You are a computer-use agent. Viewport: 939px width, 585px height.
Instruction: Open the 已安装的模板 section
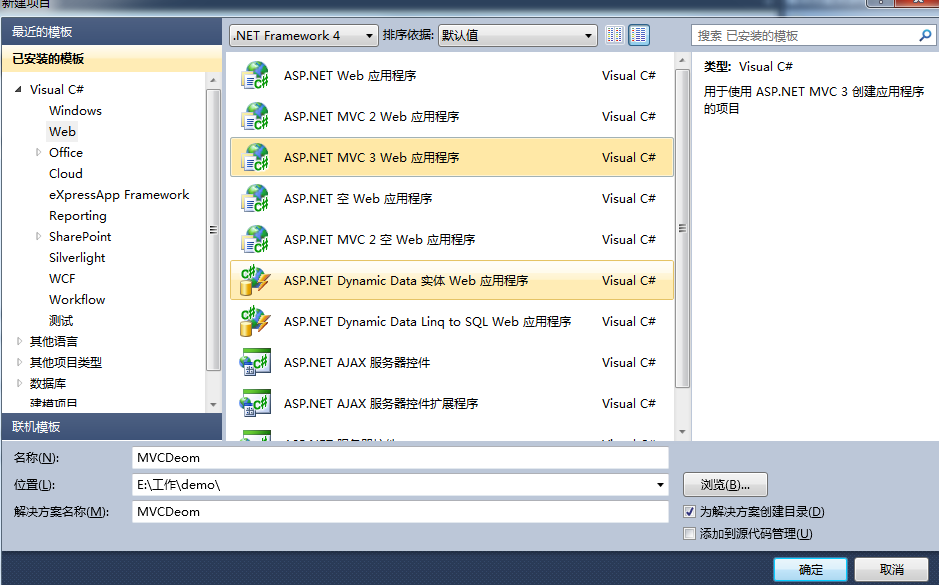click(111, 59)
